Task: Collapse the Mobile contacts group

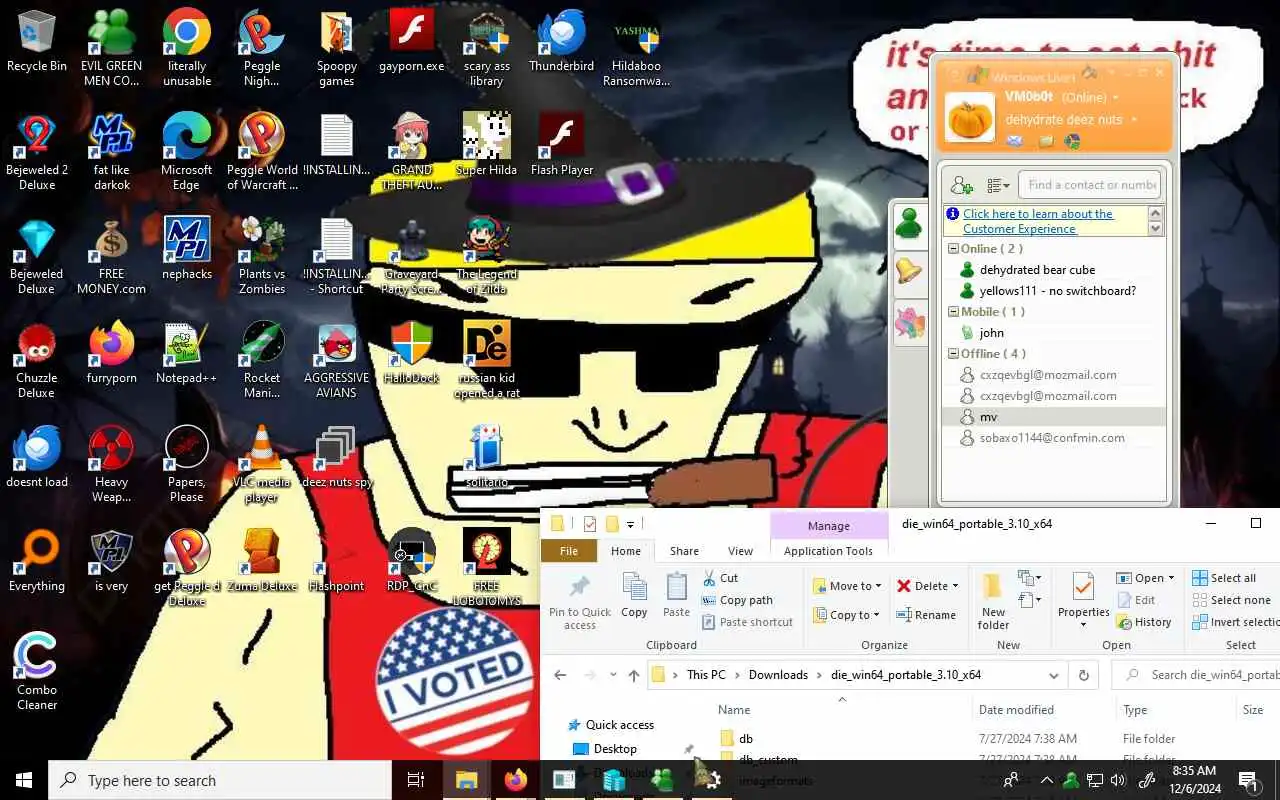Action: pyautogui.click(x=953, y=312)
